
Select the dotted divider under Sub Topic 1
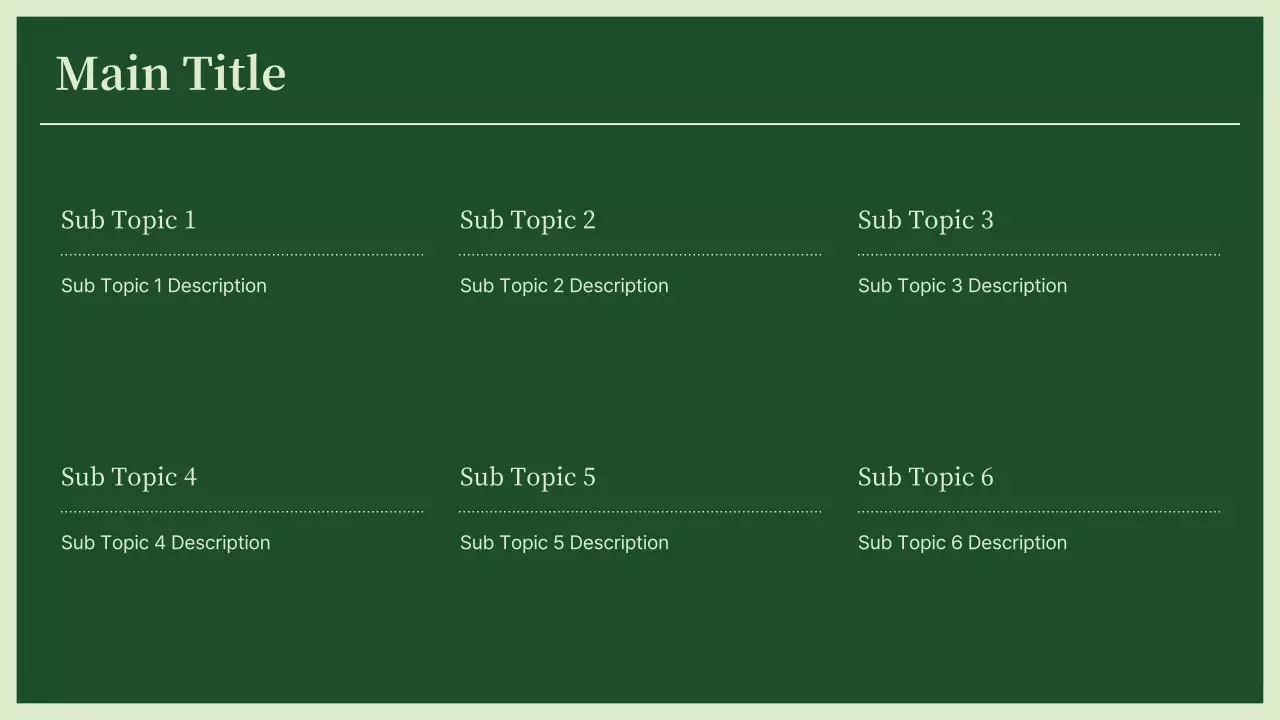(x=242, y=255)
